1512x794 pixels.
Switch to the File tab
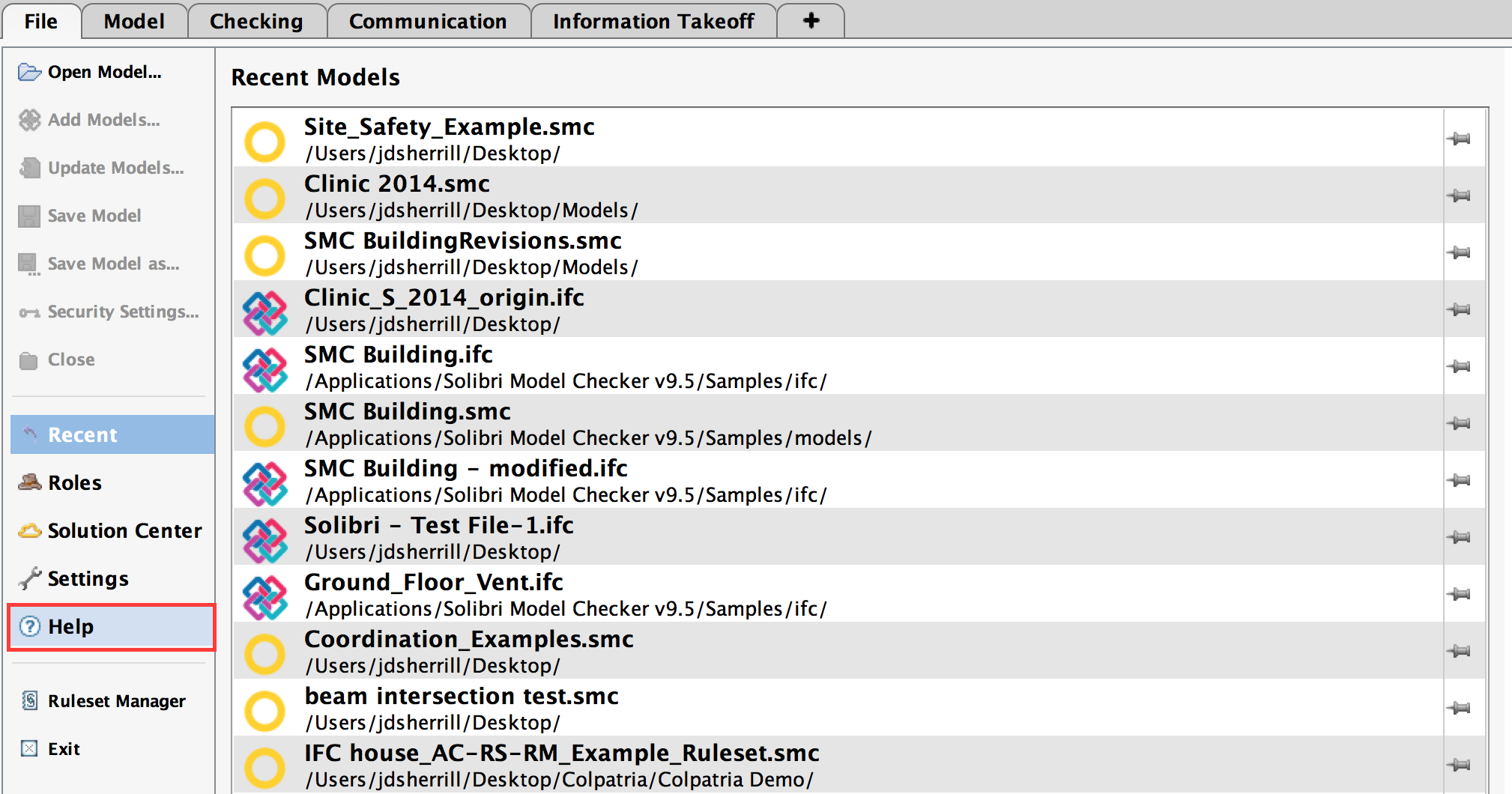coord(41,21)
